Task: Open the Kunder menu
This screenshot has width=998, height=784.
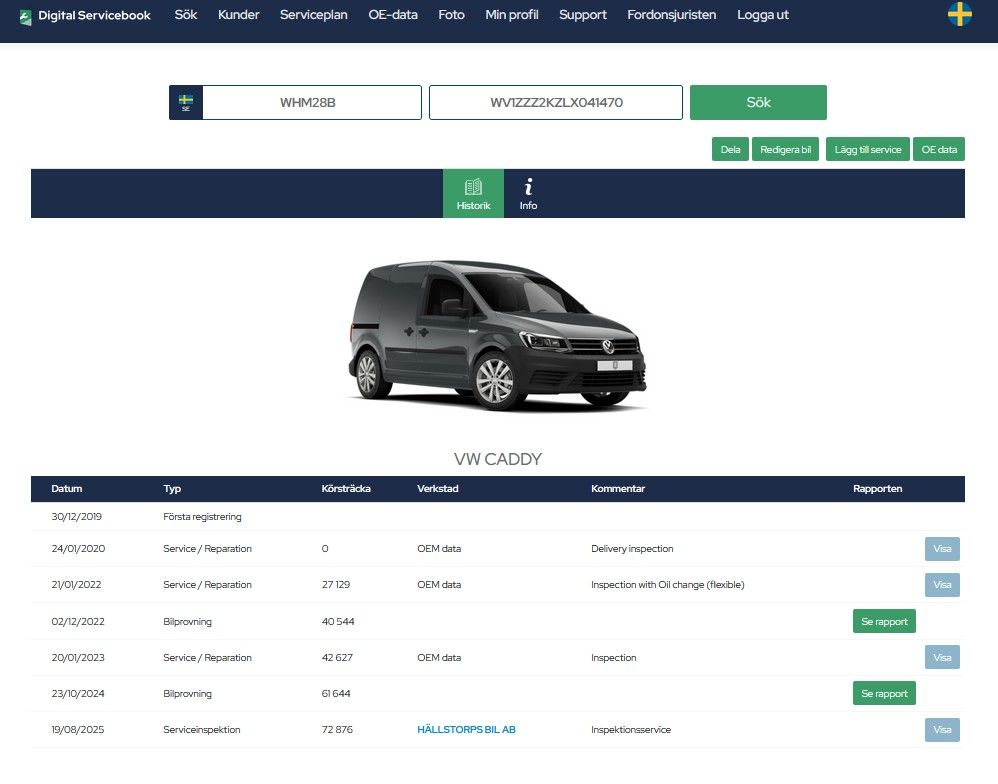Action: tap(239, 15)
